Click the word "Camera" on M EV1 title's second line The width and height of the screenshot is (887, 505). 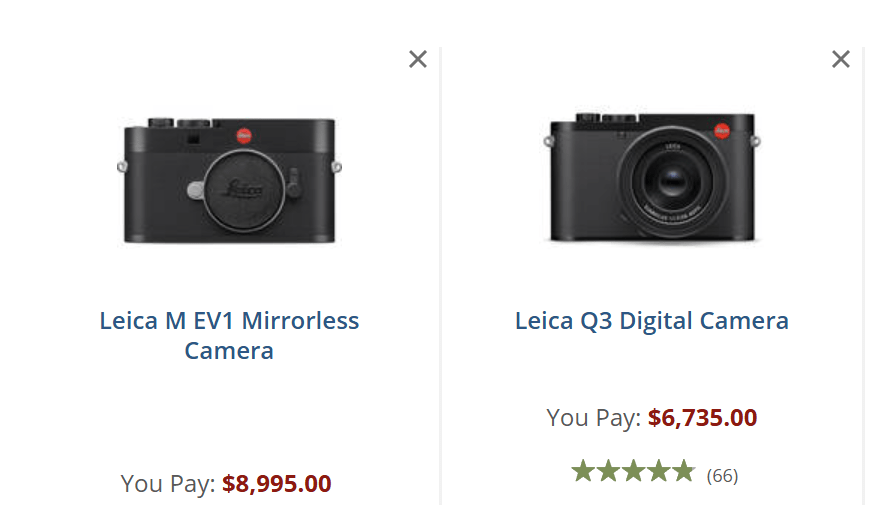tap(229, 351)
